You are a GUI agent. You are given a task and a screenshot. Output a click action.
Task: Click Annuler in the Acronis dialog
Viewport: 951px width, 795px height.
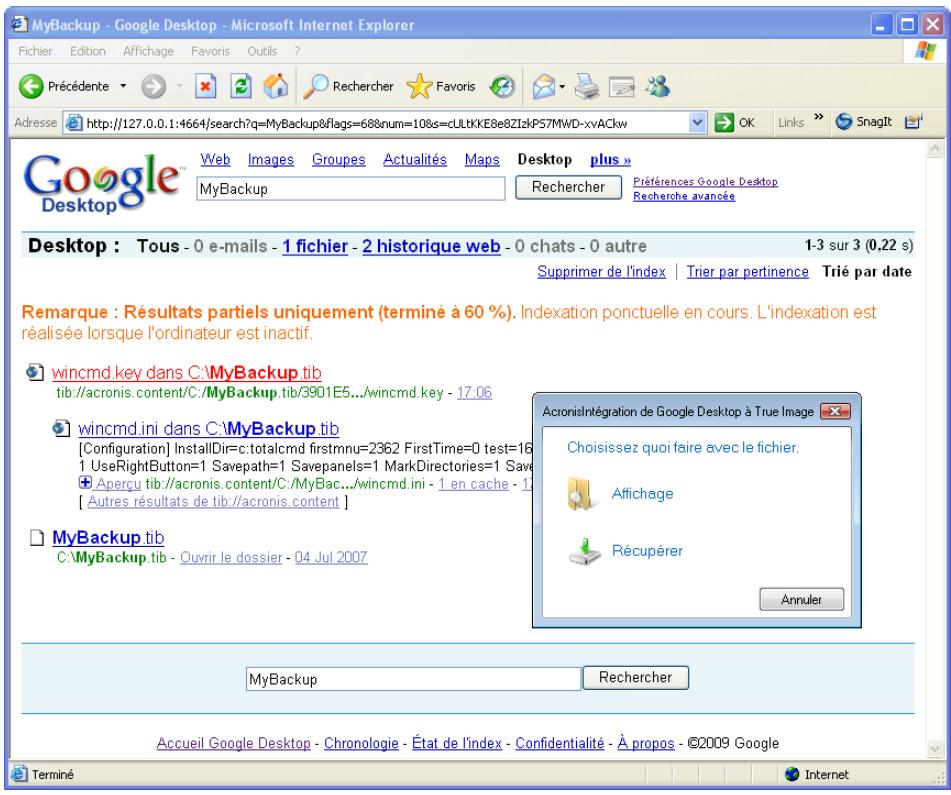[801, 599]
